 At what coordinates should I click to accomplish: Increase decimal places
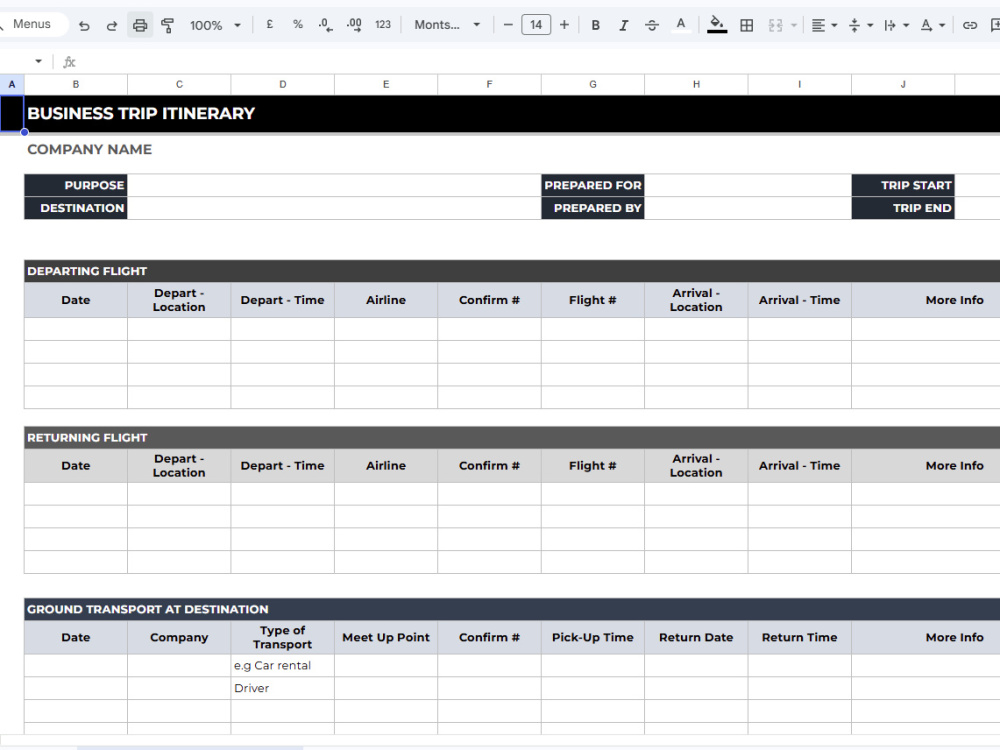(354, 25)
